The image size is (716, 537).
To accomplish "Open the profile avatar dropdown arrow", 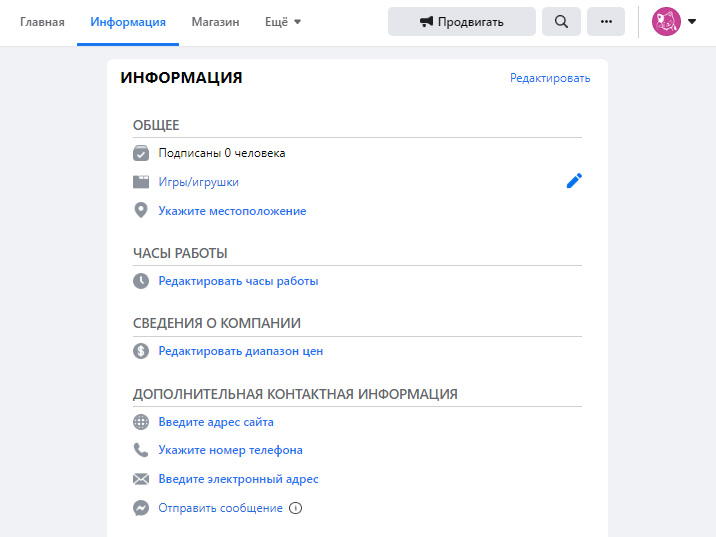I will [x=692, y=21].
